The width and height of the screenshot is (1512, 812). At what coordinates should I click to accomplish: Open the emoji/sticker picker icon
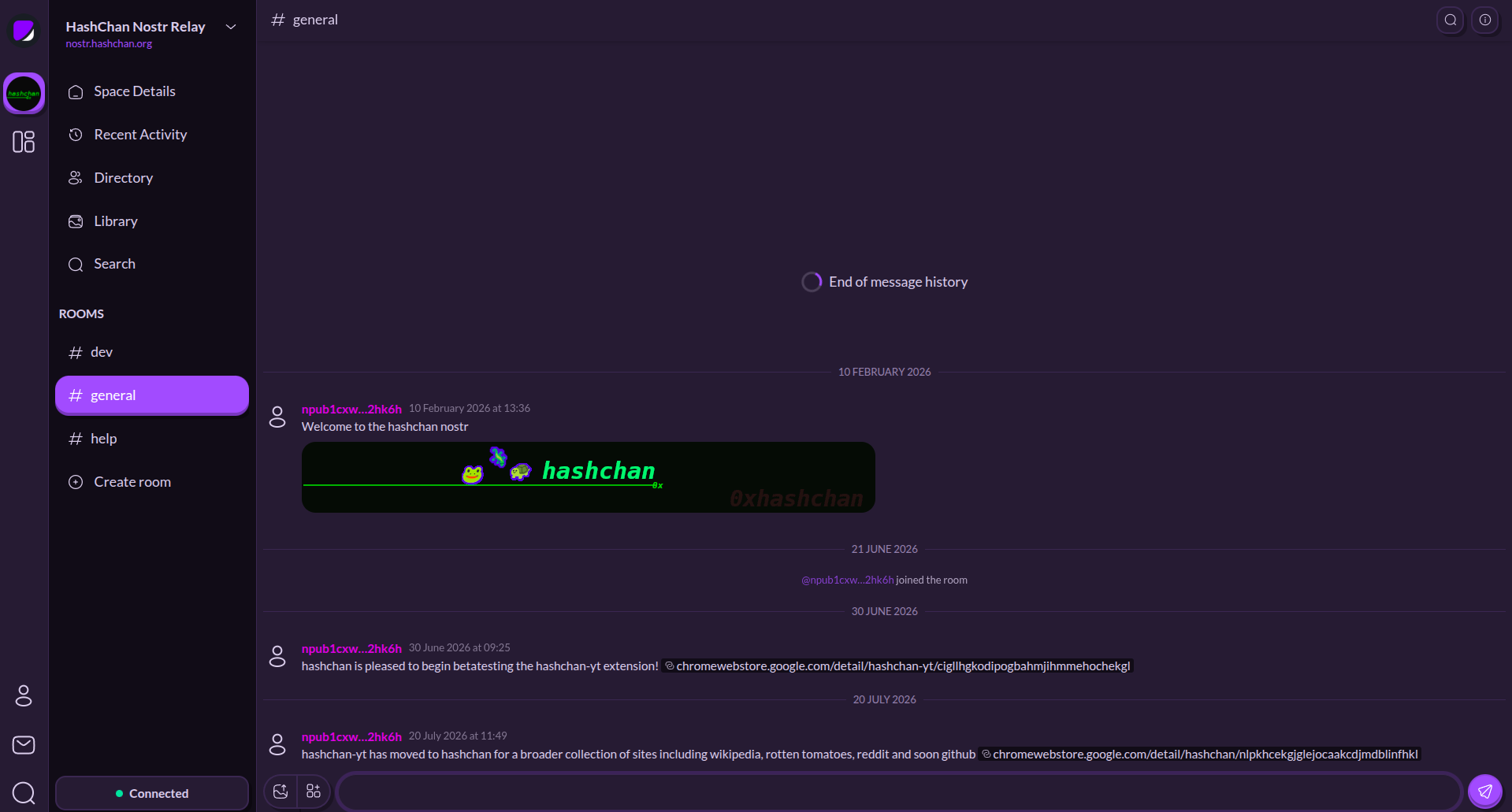tap(280, 792)
